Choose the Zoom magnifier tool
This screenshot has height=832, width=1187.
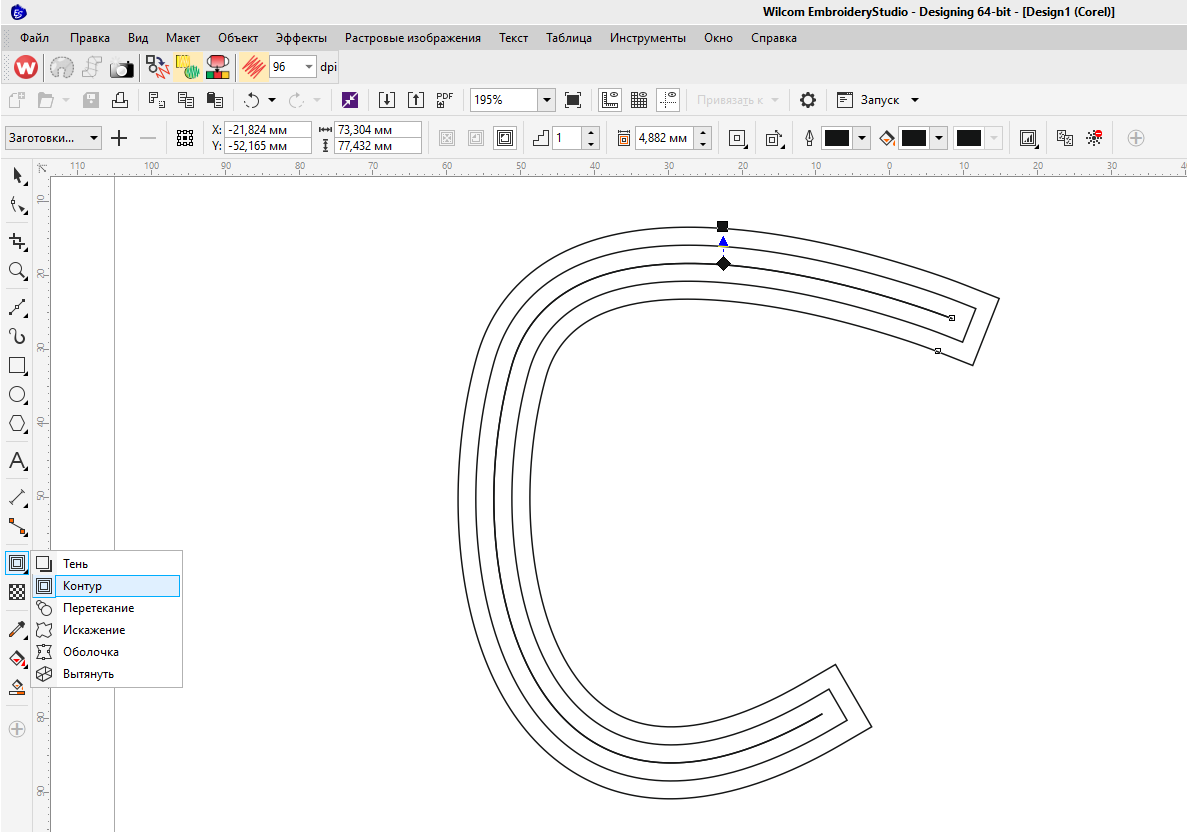tap(17, 271)
